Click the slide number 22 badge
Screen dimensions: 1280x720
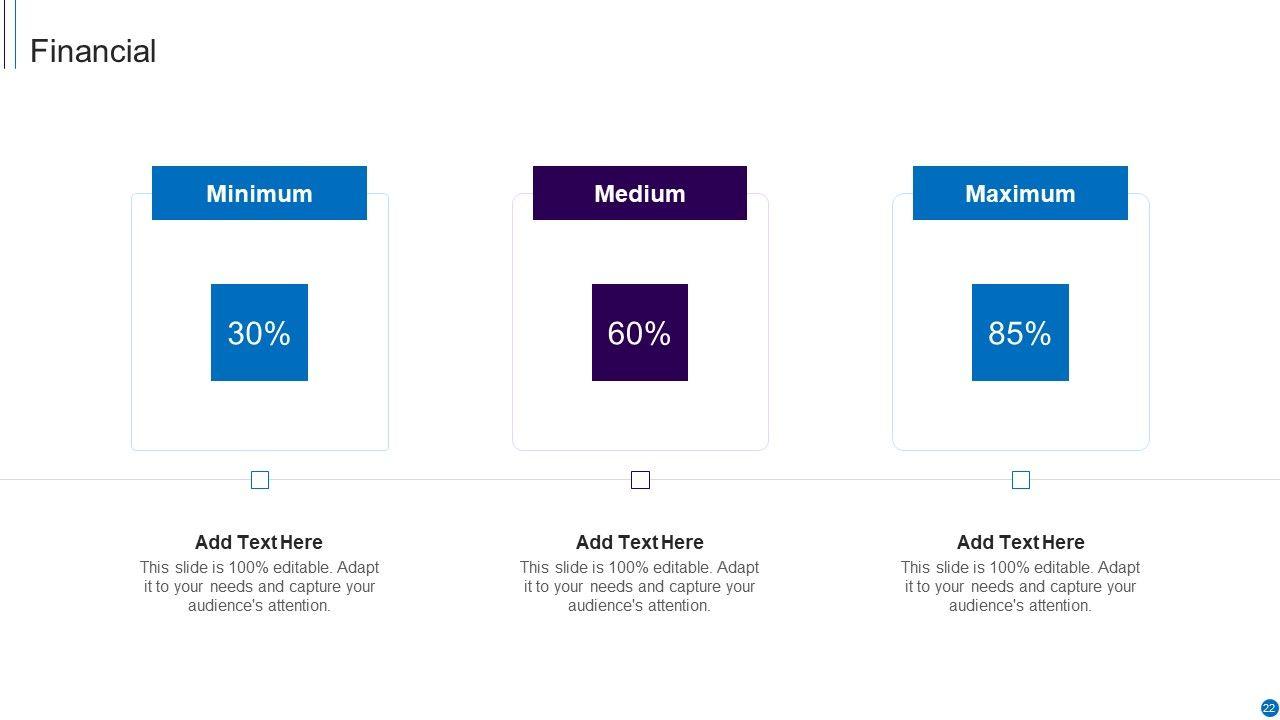(1269, 708)
